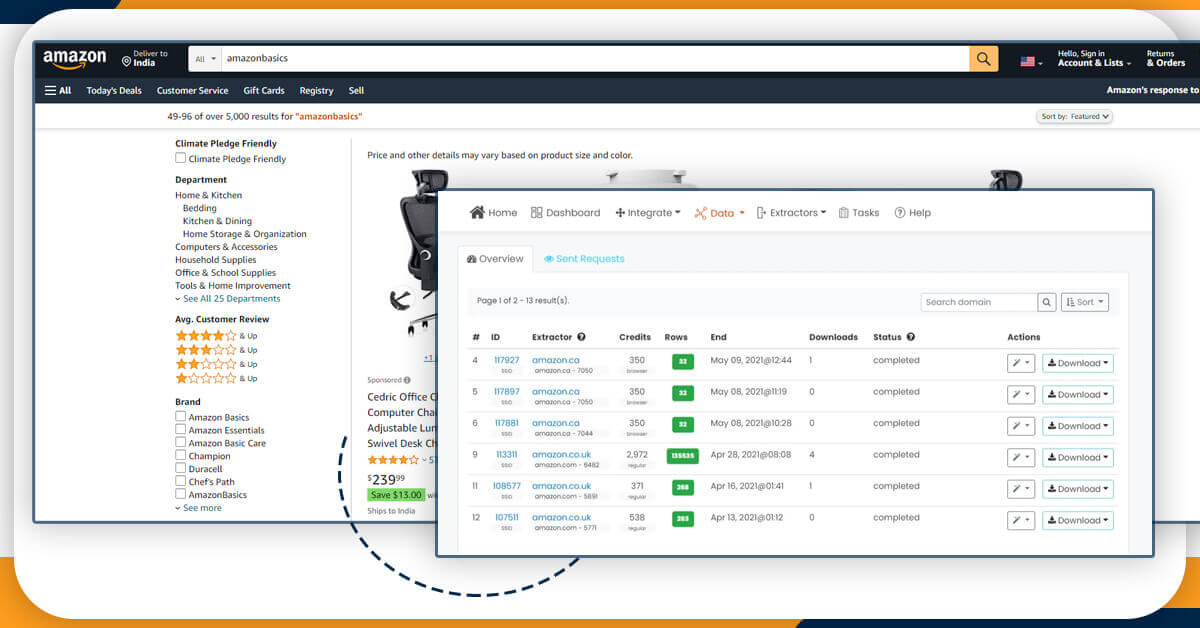This screenshot has width=1200, height=628.
Task: Open the Sort by Featured dropdown
Action: [1075, 117]
